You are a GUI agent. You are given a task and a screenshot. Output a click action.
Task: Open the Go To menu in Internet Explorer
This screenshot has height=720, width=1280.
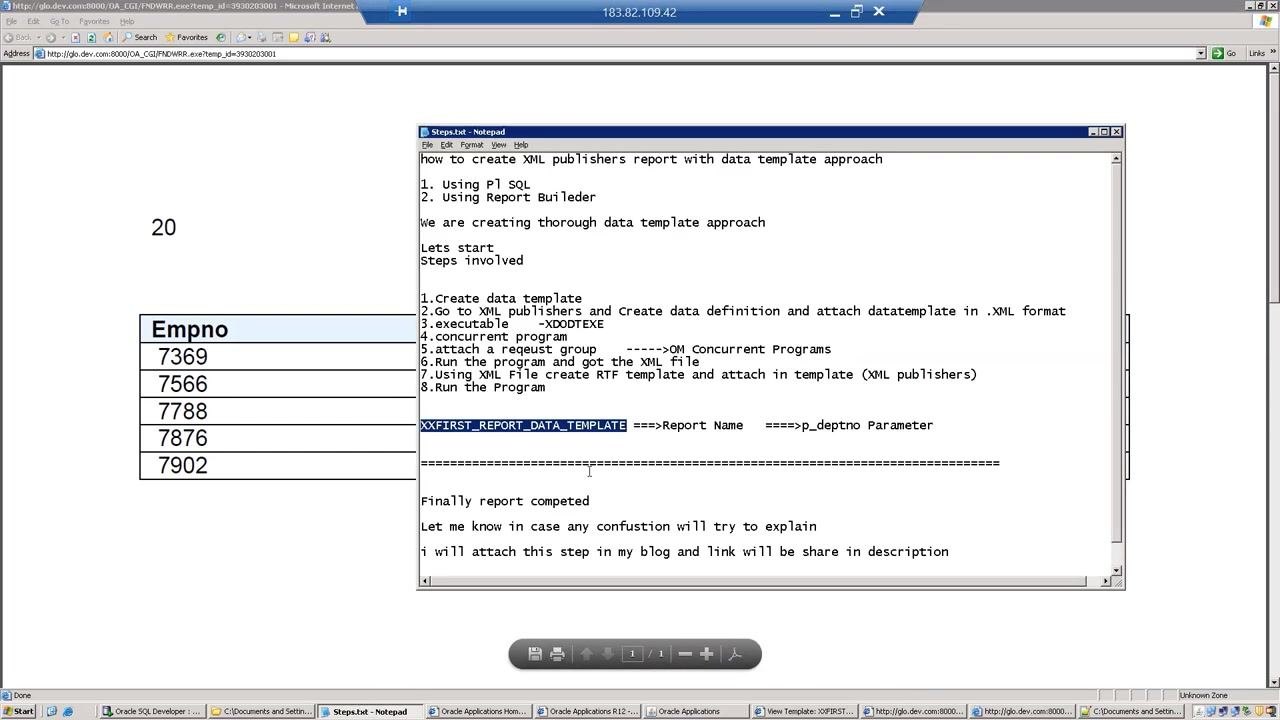pyautogui.click(x=59, y=21)
